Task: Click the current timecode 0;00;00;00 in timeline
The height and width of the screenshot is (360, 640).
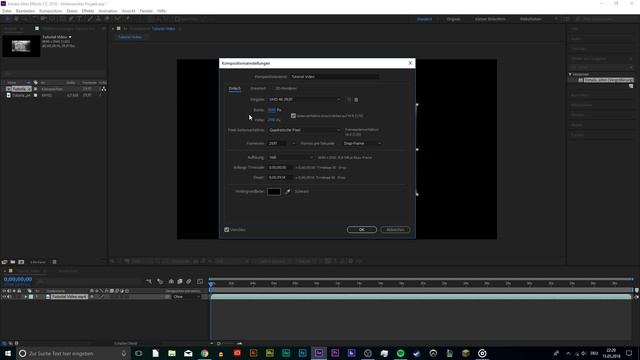Action: click(18, 280)
